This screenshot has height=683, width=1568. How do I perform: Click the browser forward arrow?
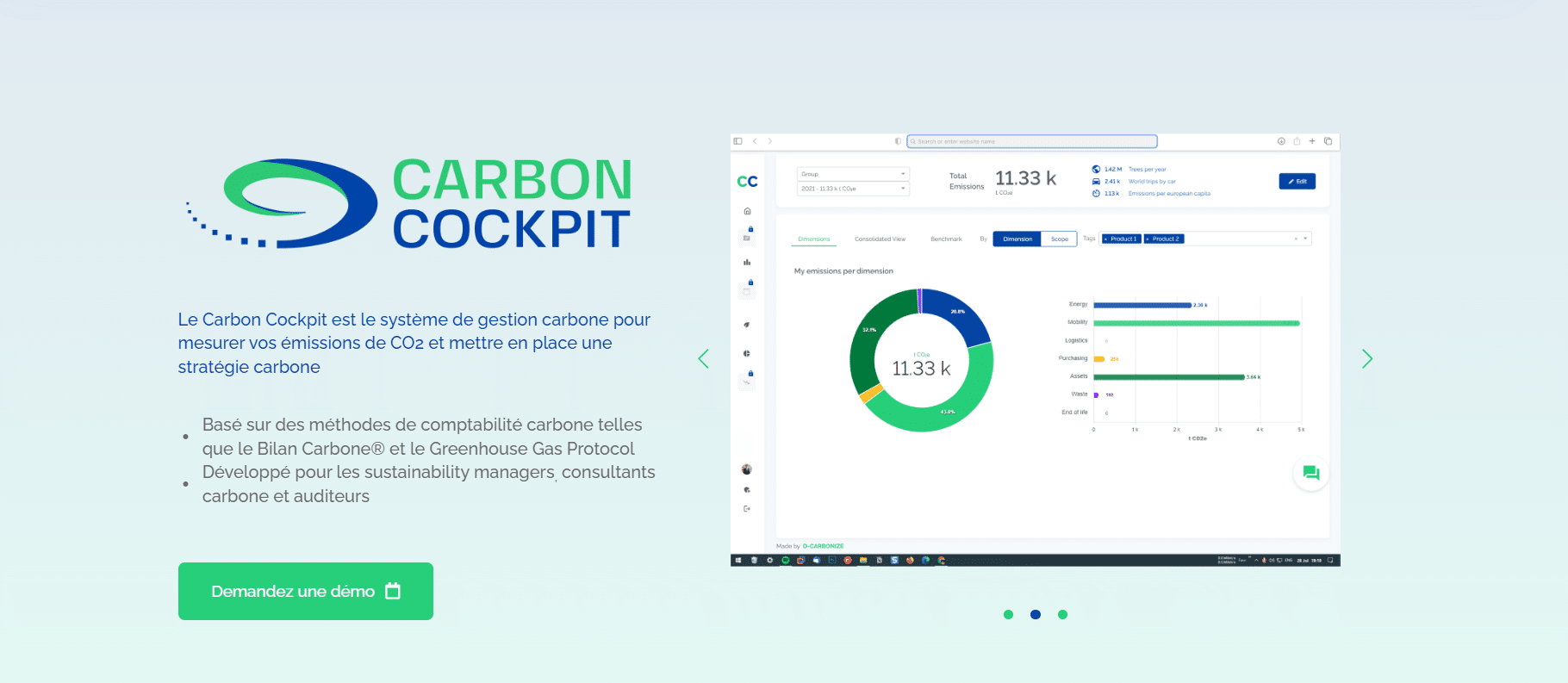click(770, 141)
